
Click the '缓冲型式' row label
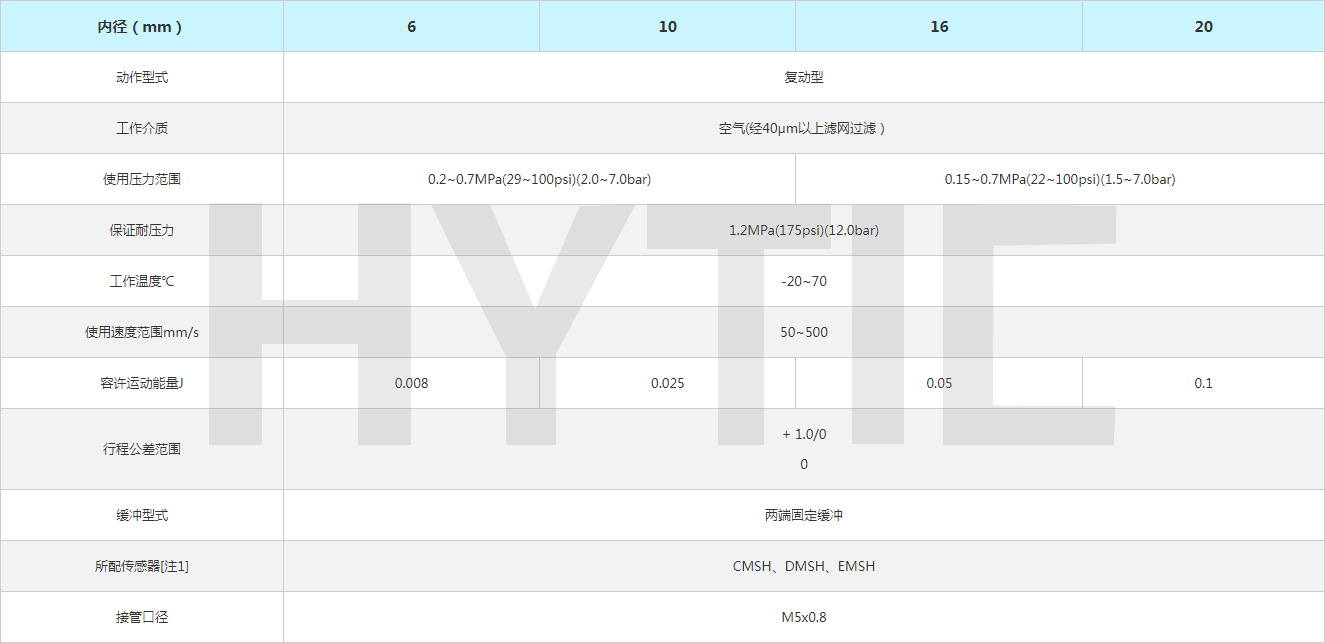coord(141,515)
